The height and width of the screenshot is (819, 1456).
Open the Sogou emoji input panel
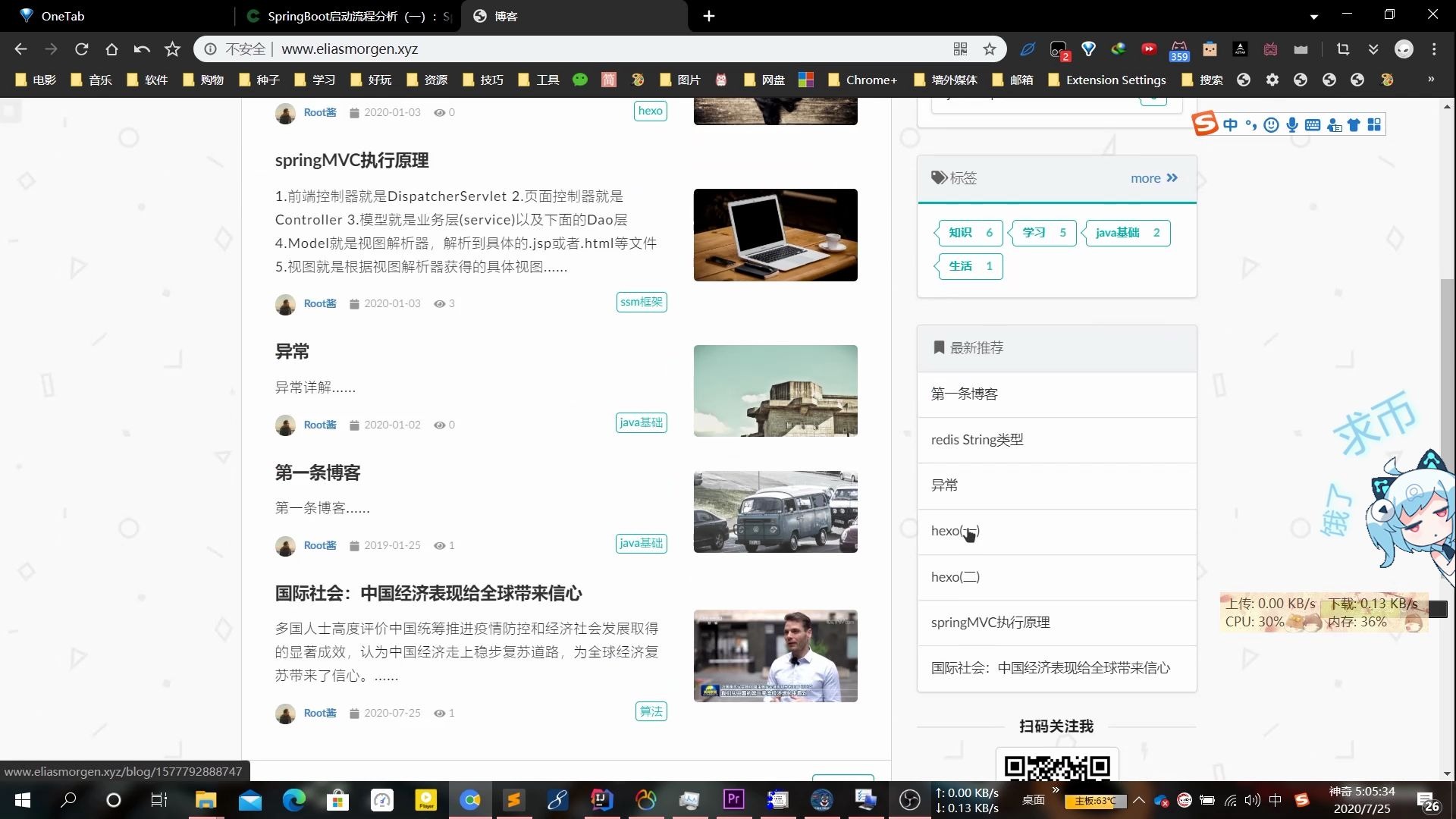[x=1271, y=124]
